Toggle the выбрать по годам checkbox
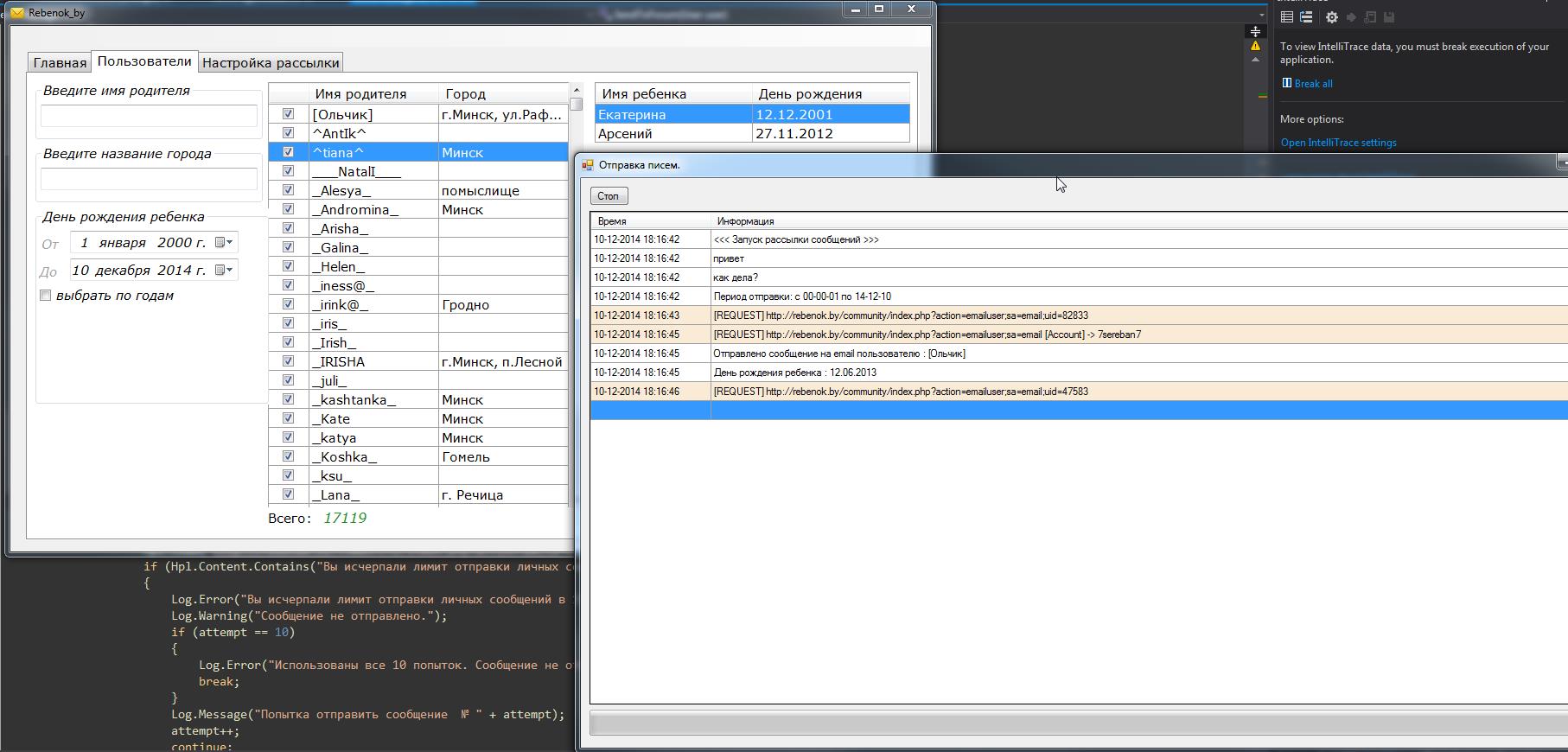The height and width of the screenshot is (752, 1568). (x=46, y=296)
